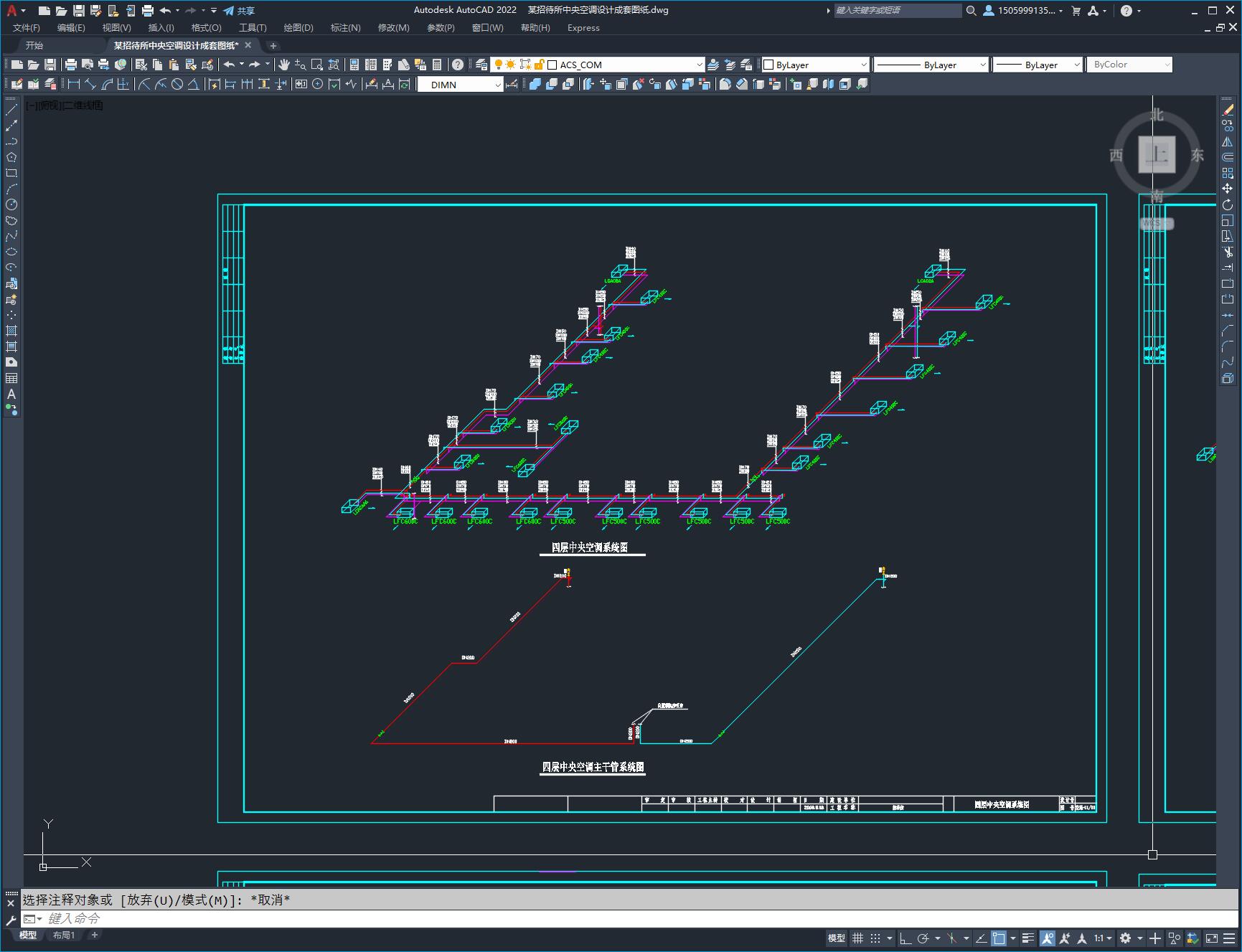Select the Line tool in draw toolbar

pyautogui.click(x=11, y=110)
